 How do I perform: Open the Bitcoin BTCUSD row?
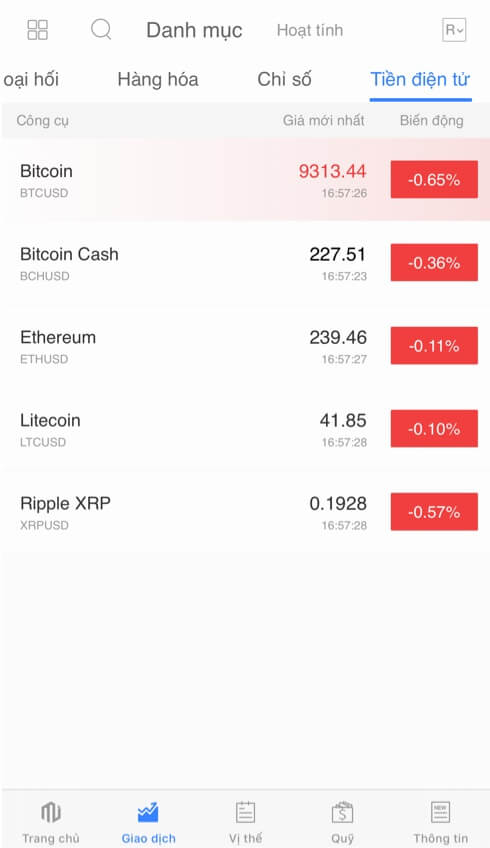[245, 180]
